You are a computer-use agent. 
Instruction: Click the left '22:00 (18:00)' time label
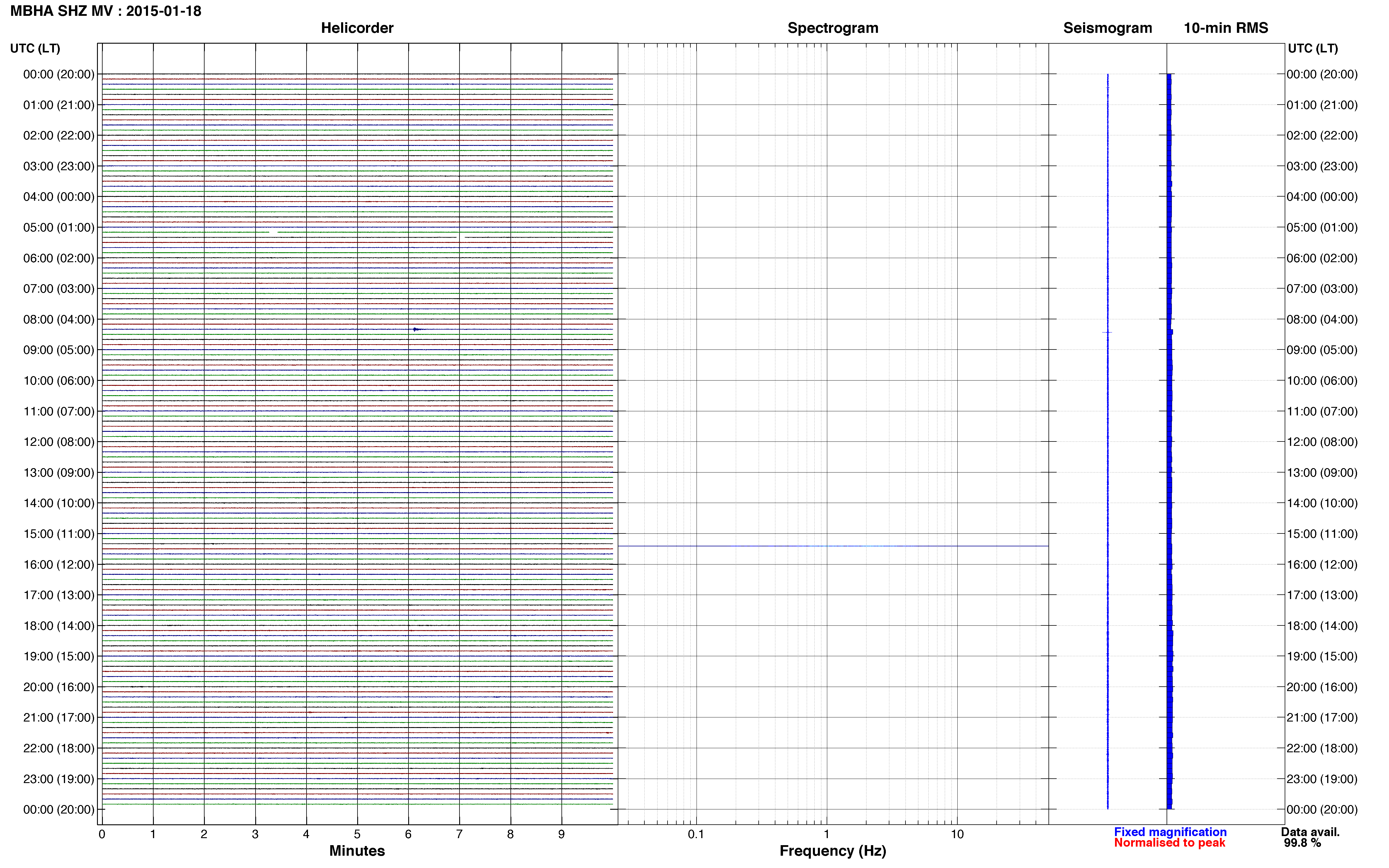(59, 748)
